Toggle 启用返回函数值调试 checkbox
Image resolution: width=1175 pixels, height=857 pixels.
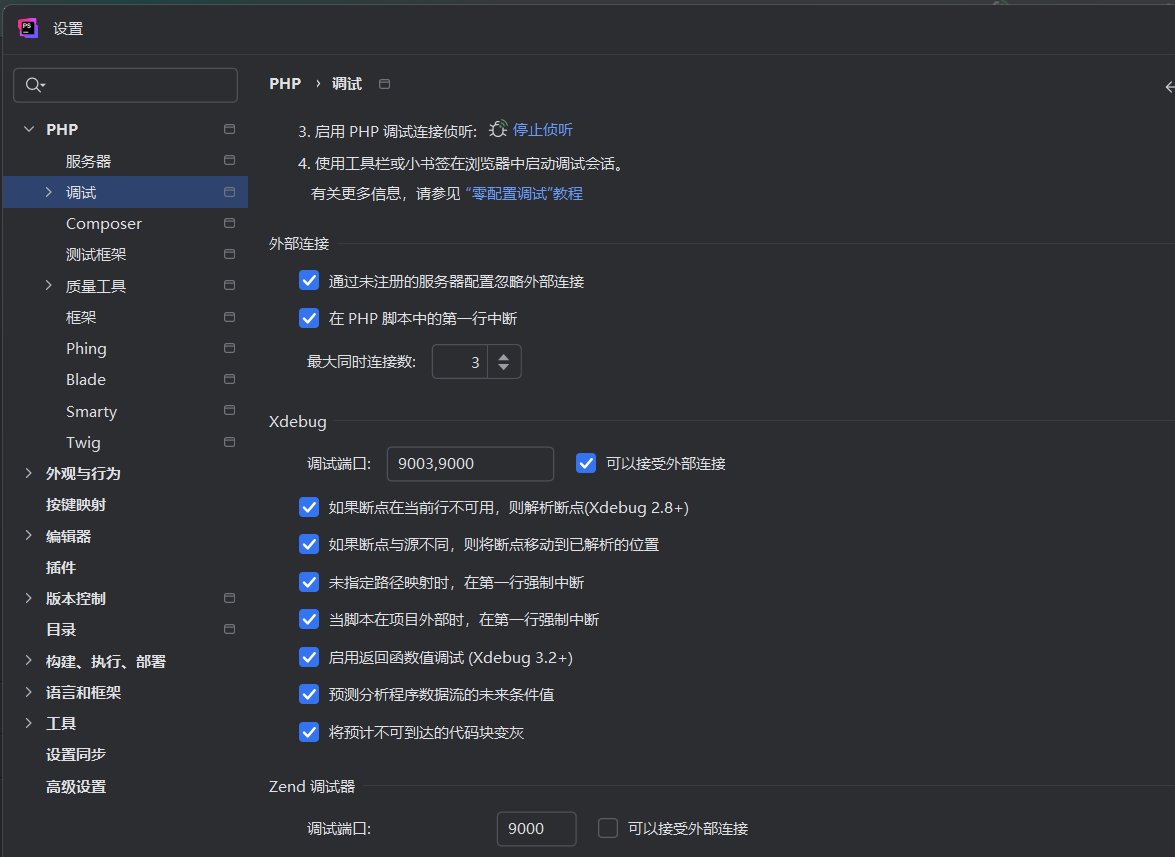(x=309, y=657)
